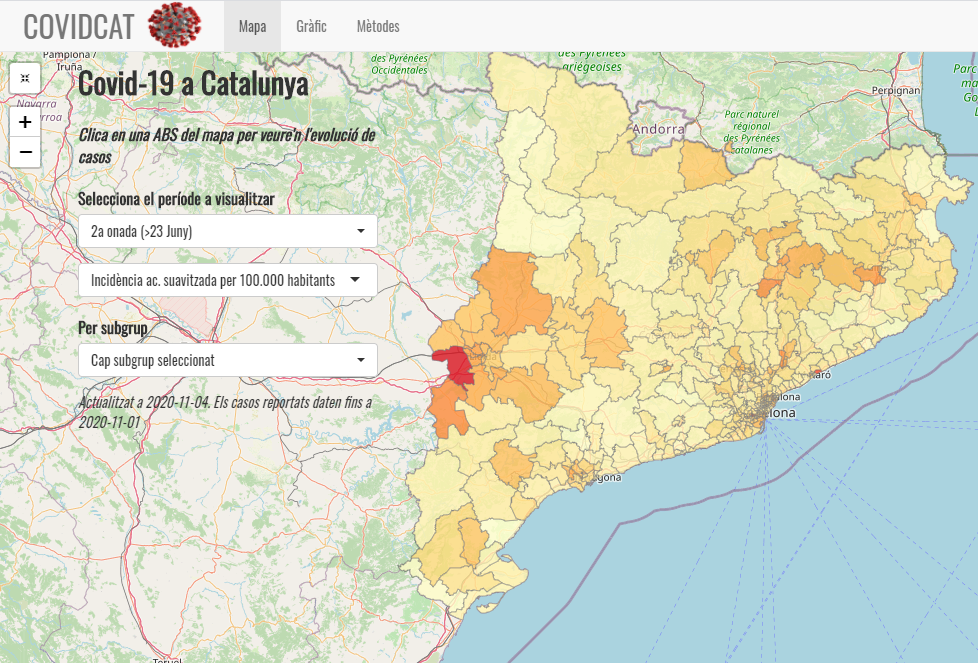Click the coronavirus logo icon

point(174,25)
